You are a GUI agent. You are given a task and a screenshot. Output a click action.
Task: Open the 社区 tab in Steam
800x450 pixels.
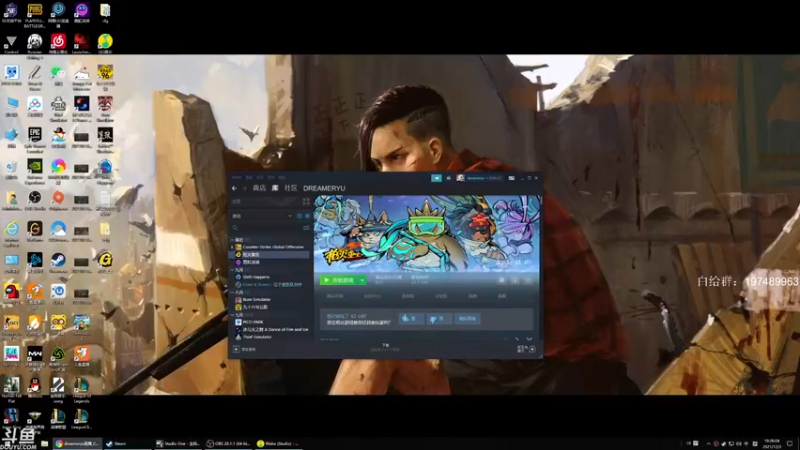291,188
